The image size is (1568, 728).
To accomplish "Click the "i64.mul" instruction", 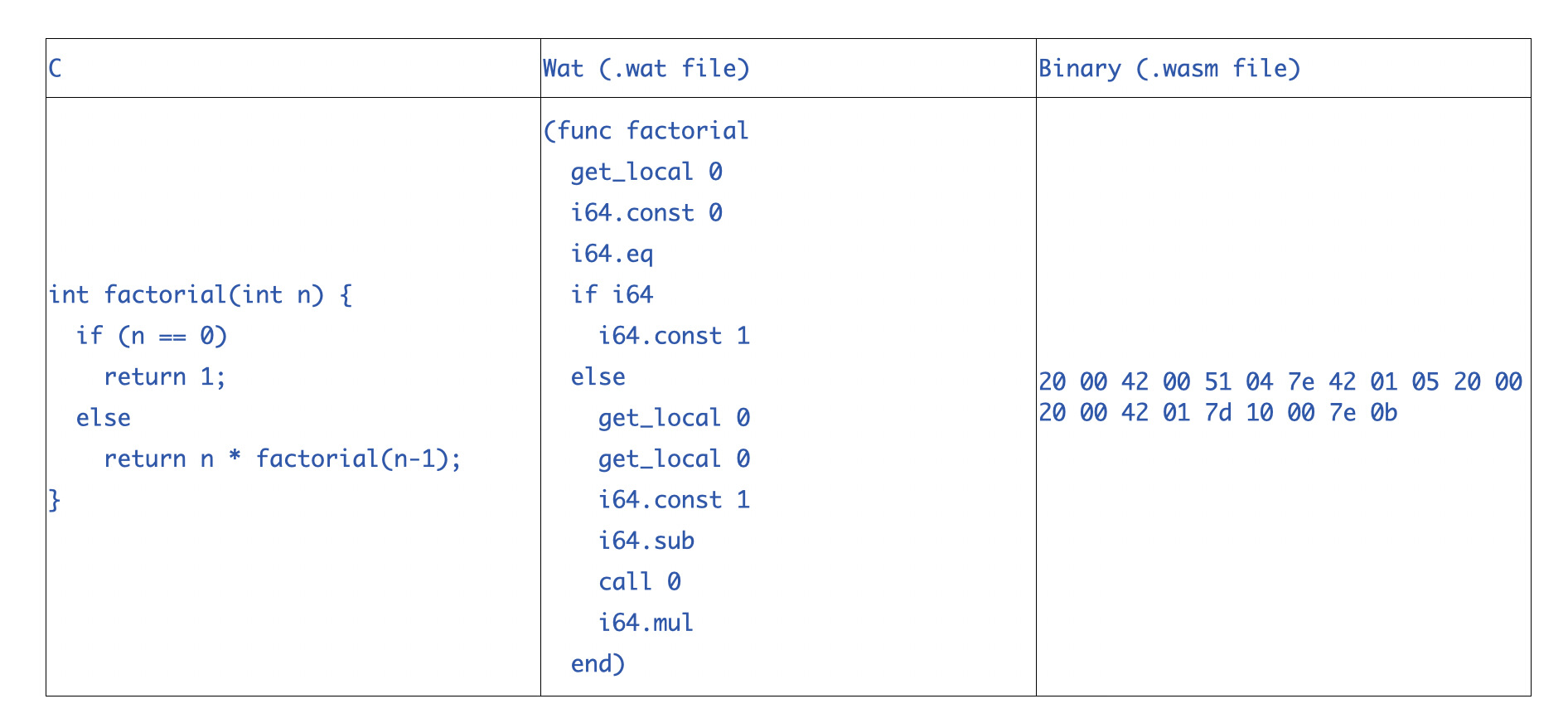I will 646,623.
